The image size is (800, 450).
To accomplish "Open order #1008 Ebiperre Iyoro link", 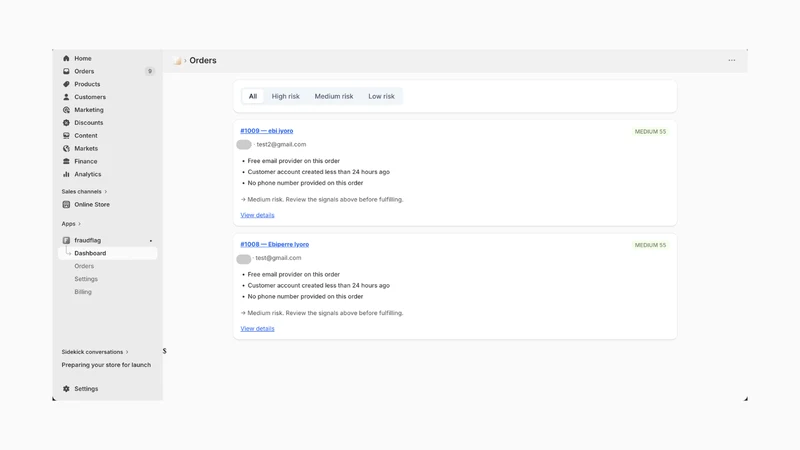I will pyautogui.click(x=274, y=244).
